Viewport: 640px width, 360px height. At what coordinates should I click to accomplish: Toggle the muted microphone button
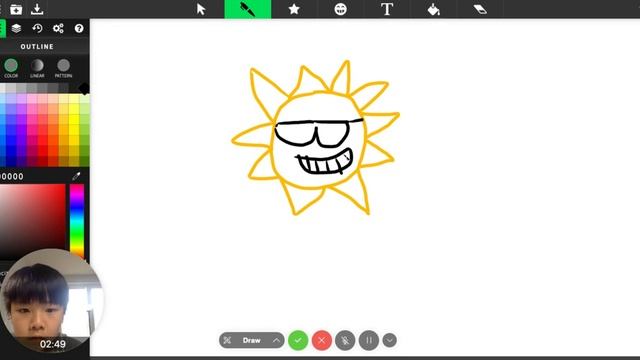345,340
